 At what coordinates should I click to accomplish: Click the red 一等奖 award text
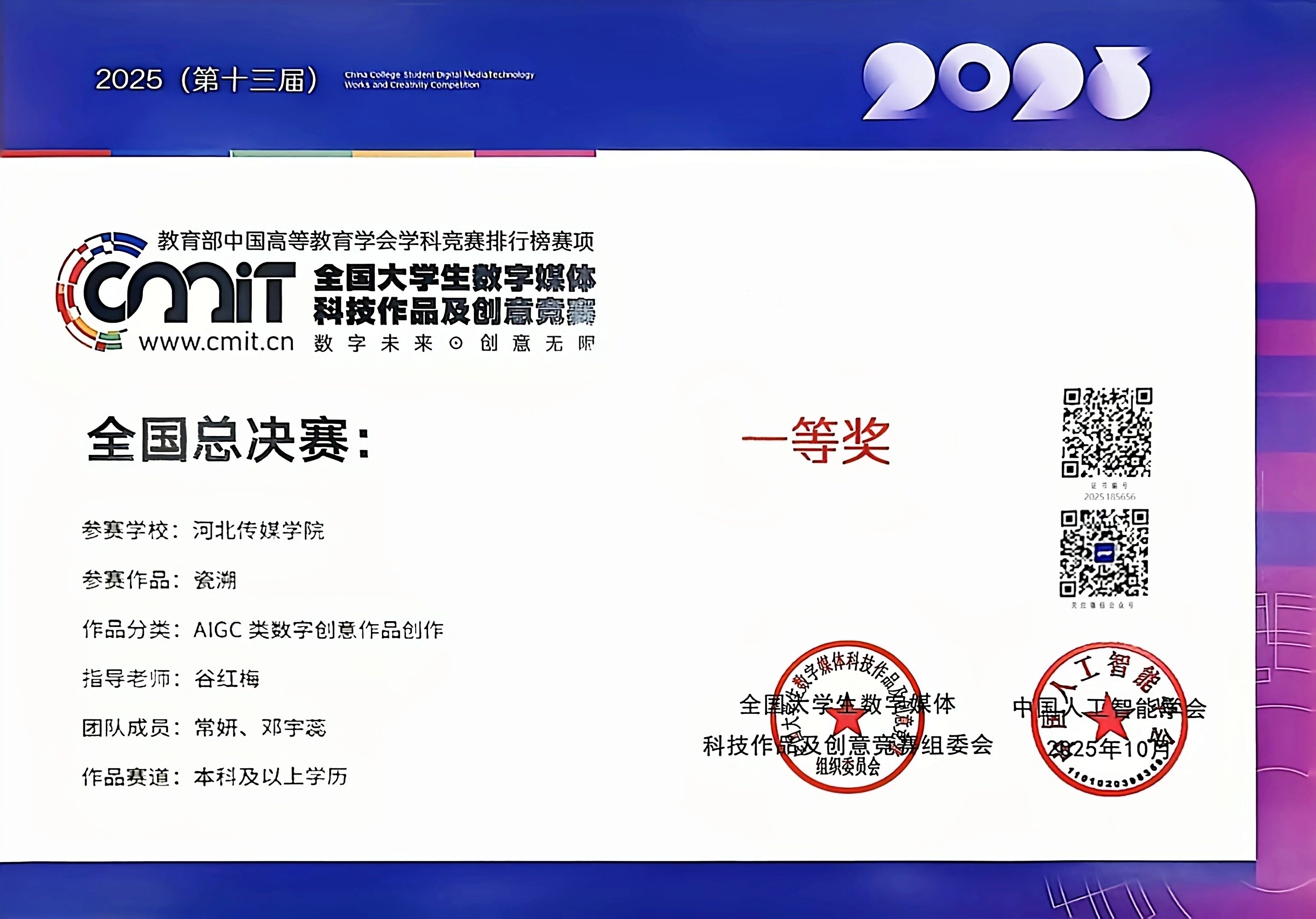point(816,440)
